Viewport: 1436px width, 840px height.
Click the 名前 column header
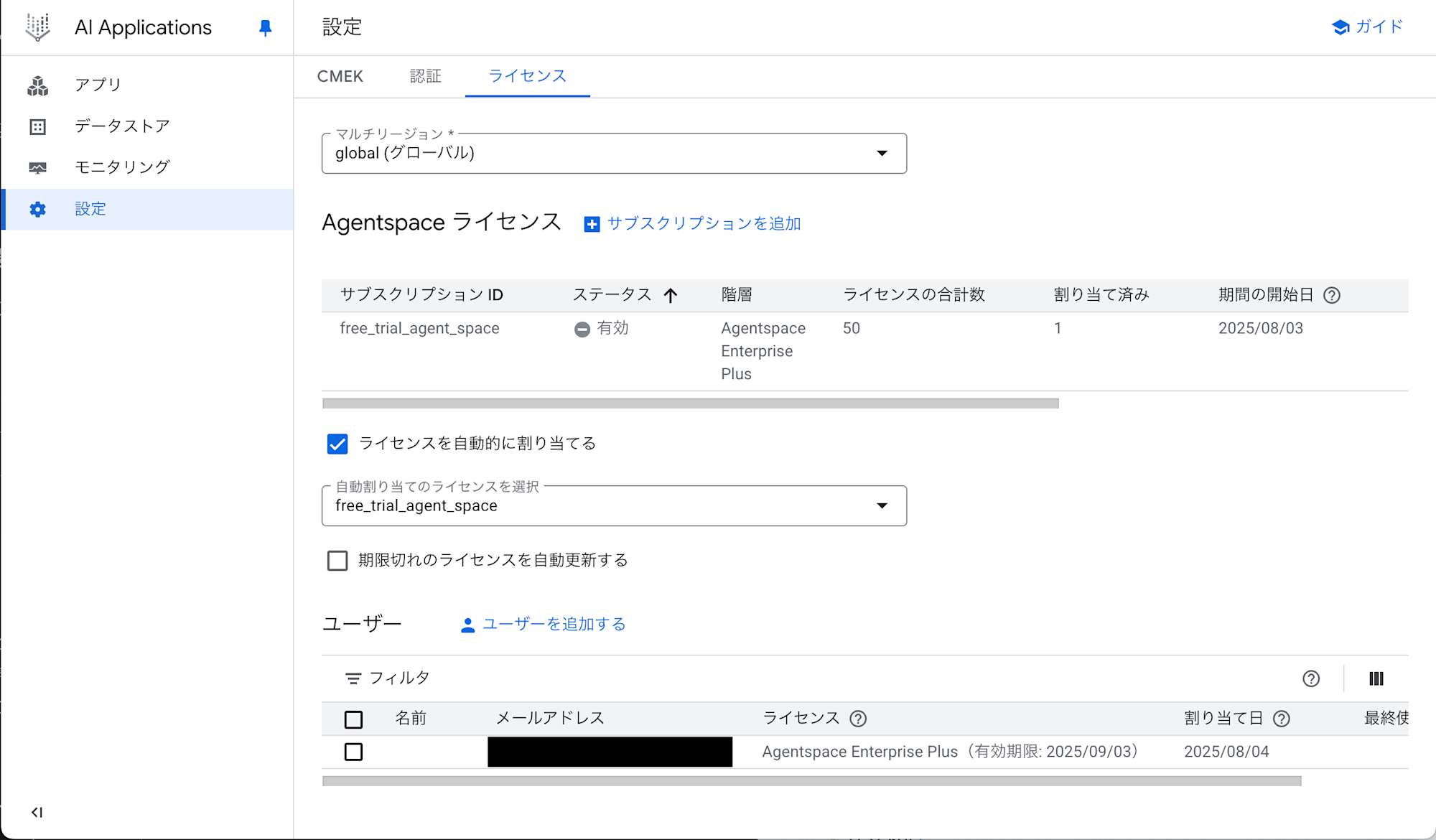(x=411, y=719)
